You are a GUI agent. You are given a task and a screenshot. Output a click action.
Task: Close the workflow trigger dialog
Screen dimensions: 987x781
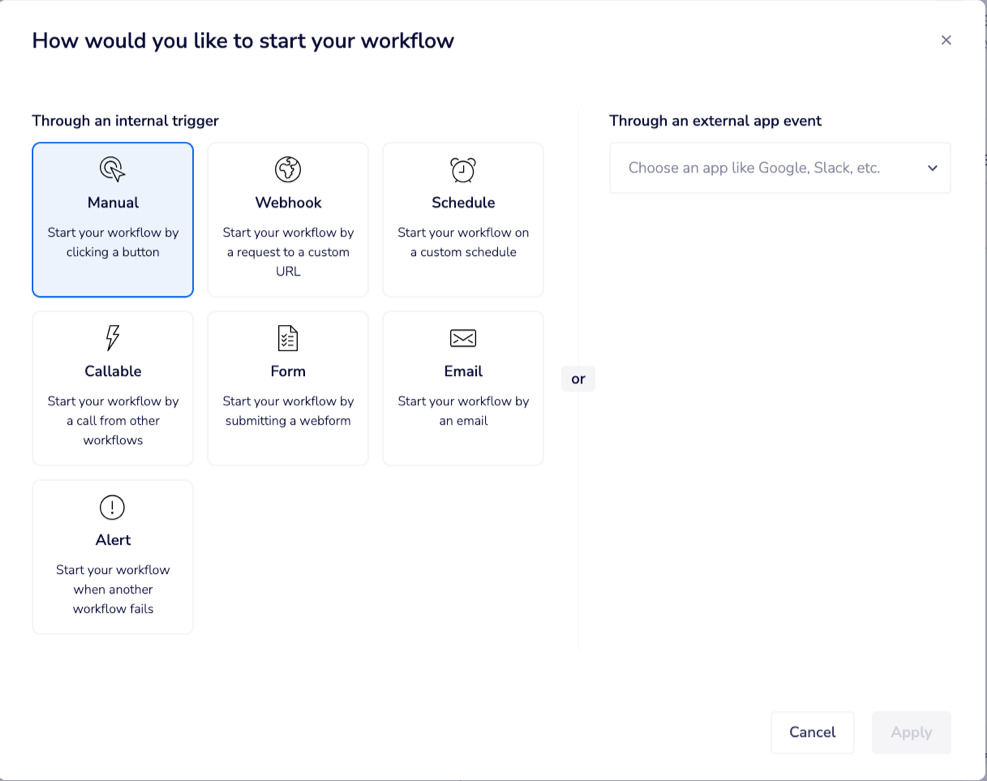tap(946, 40)
